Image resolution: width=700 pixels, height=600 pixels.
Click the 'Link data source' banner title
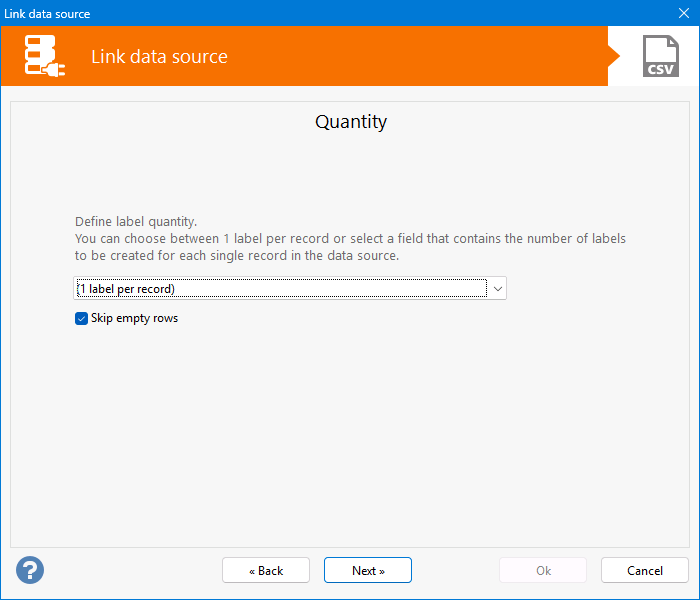[159, 56]
